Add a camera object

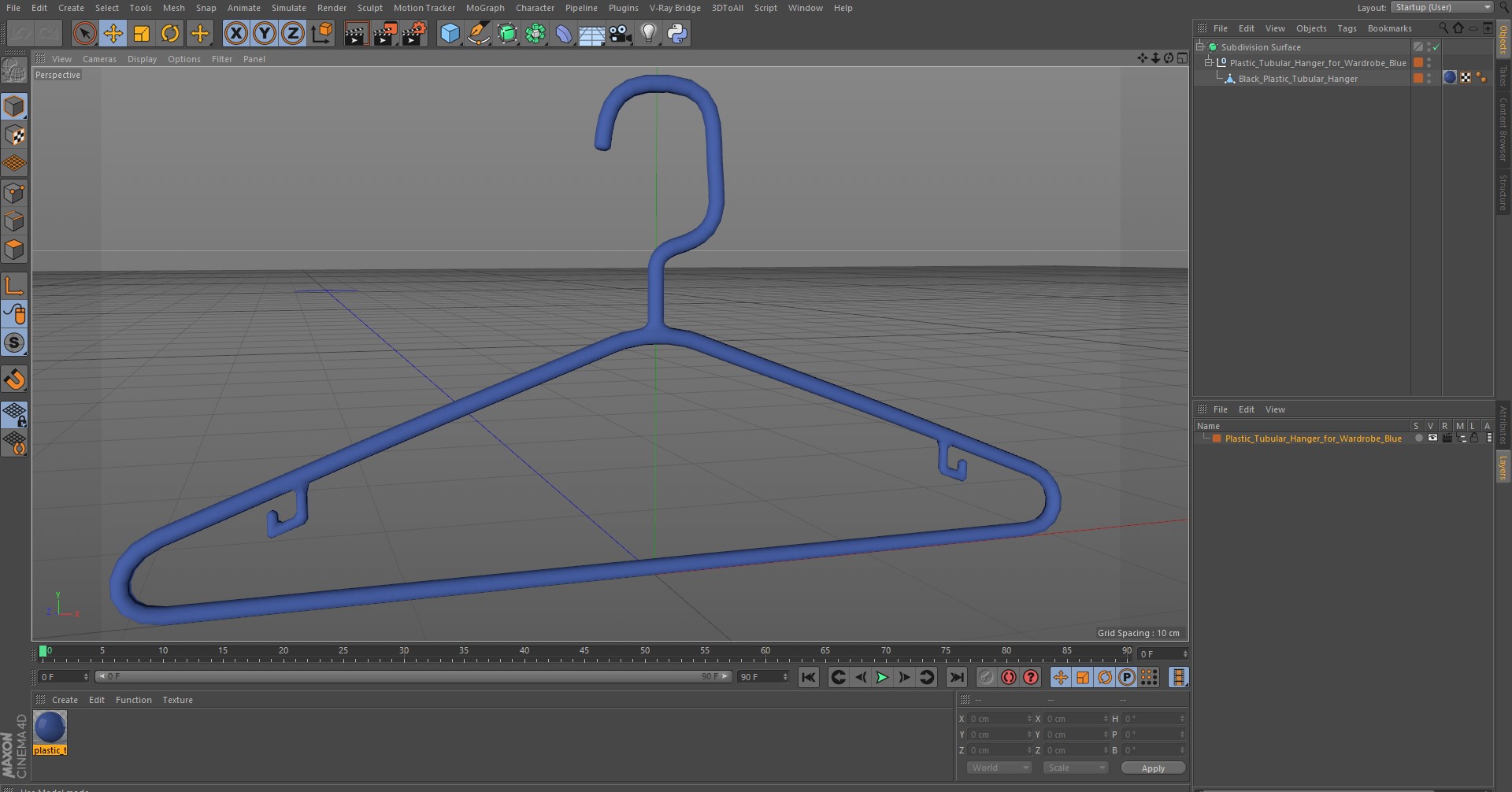[621, 33]
